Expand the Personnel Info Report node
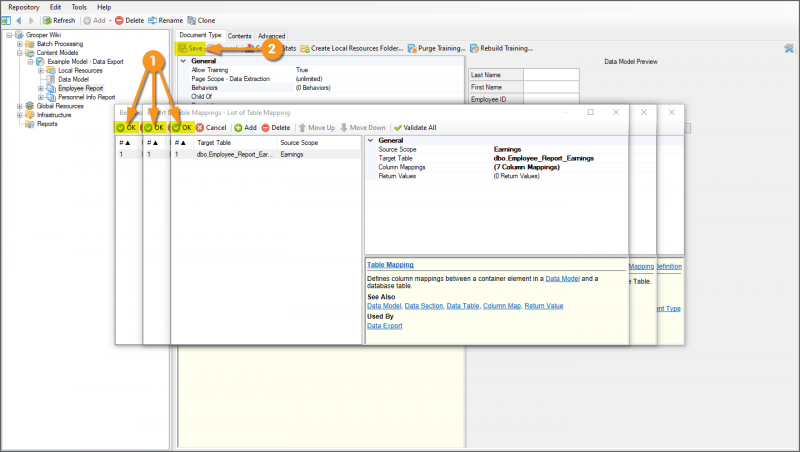 [41, 97]
